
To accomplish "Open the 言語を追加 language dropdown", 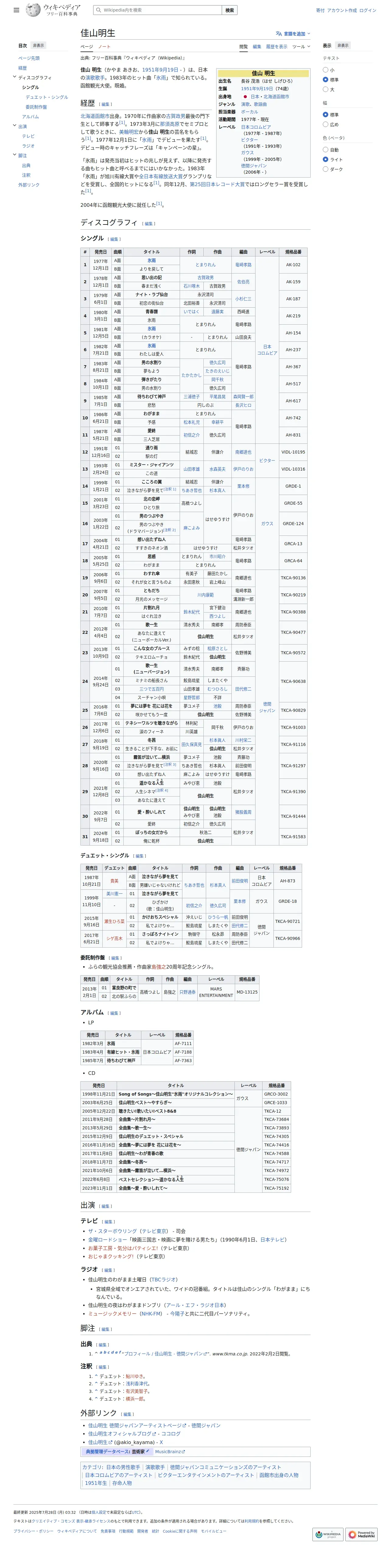I will pyautogui.click(x=293, y=34).
